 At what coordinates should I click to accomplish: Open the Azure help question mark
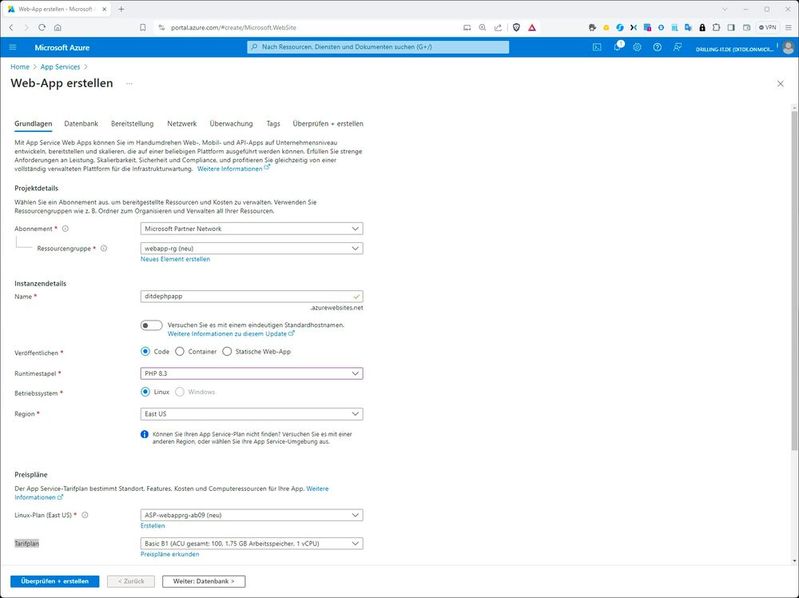coord(657,47)
